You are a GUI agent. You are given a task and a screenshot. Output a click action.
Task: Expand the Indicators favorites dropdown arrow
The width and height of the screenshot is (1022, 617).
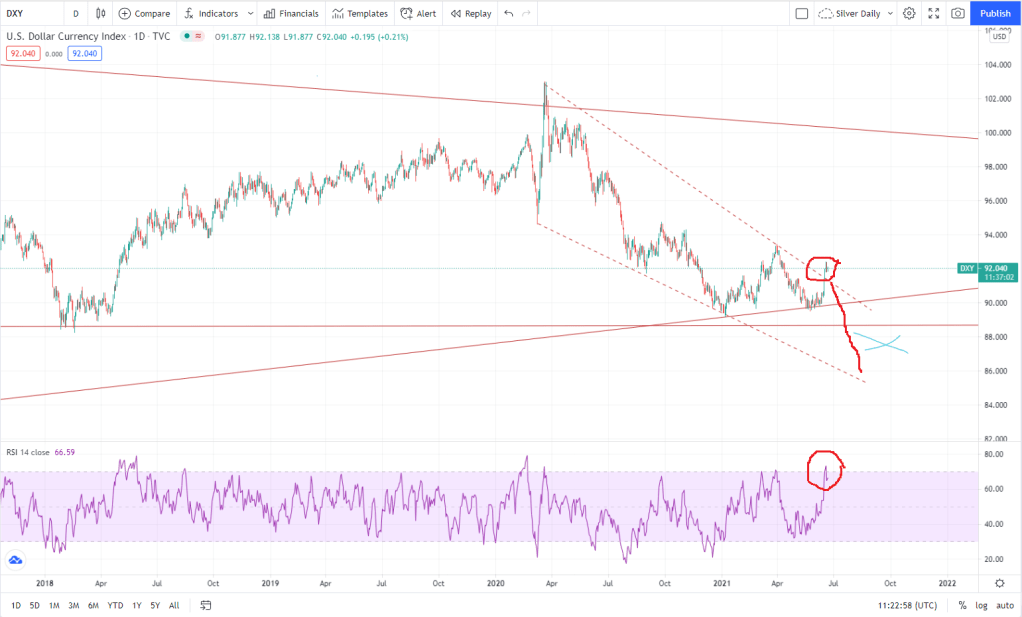point(249,14)
